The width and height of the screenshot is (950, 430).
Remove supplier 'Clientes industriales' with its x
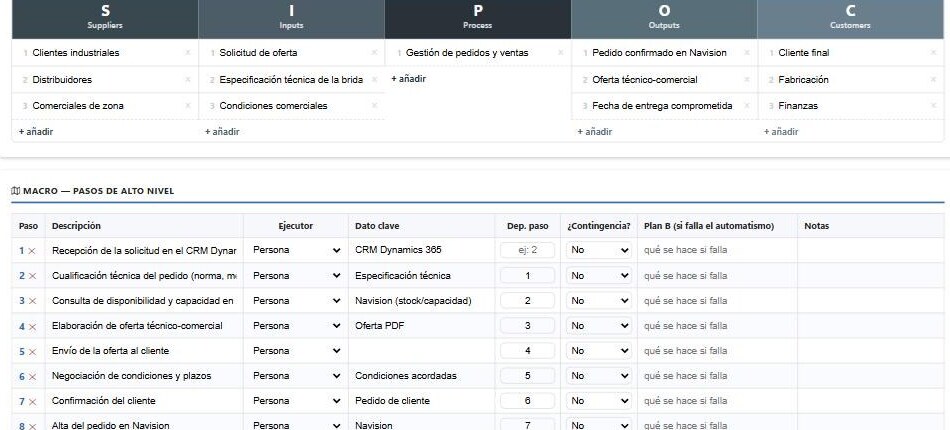pyautogui.click(x=187, y=53)
